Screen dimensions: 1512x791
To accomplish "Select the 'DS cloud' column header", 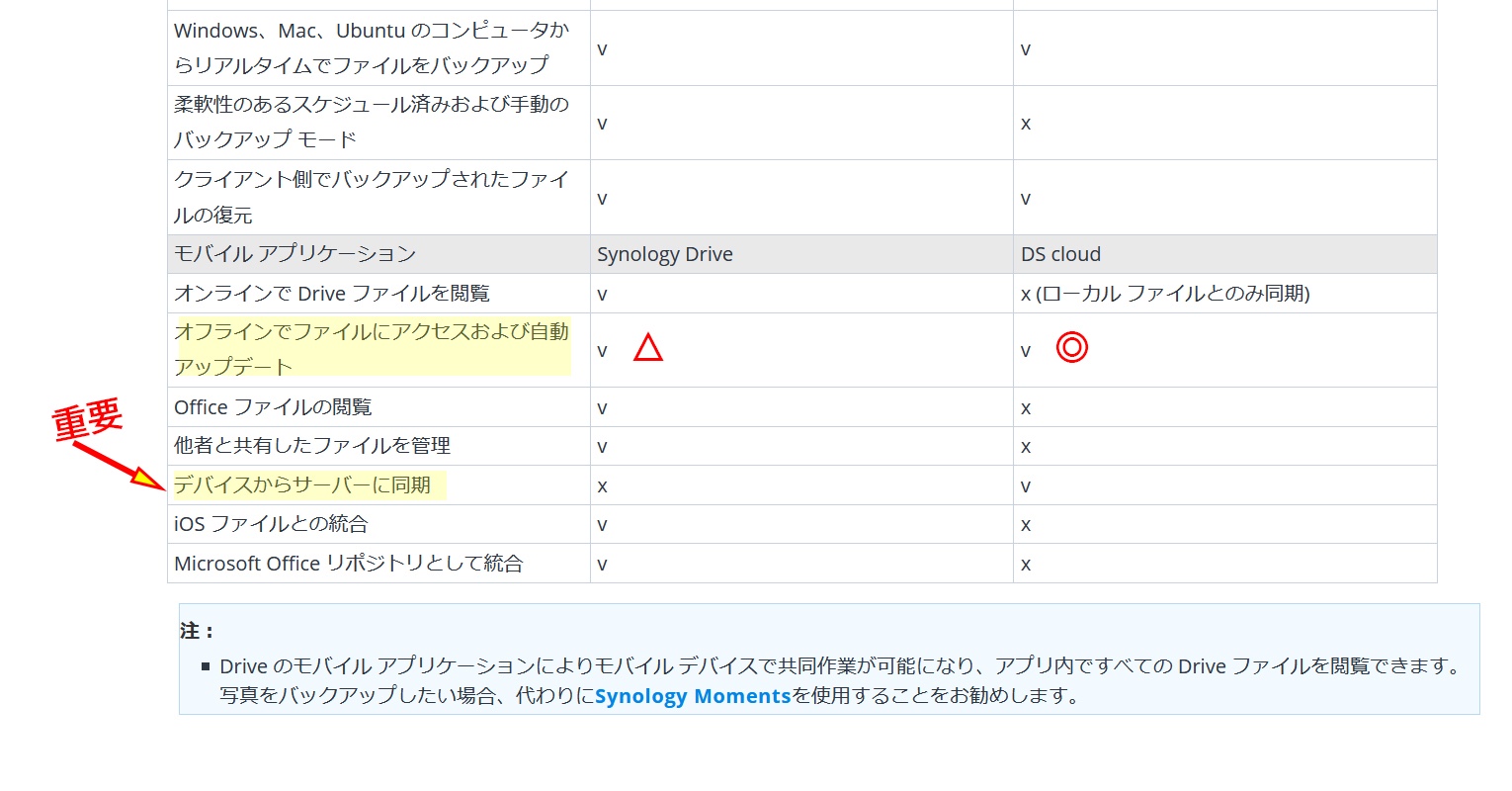I will 1060,254.
